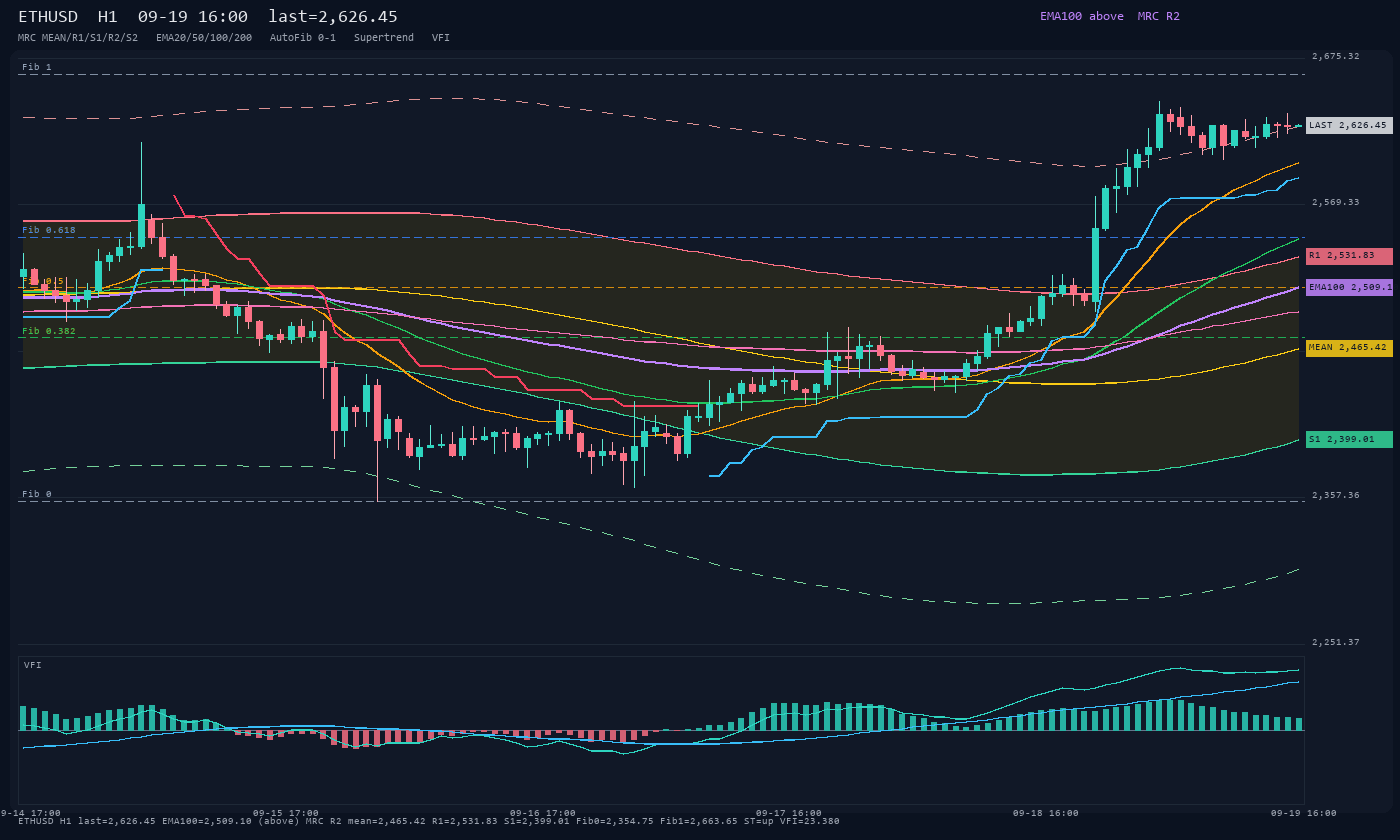Click the 'MRC R2' status text
Image resolution: width=1400 pixels, height=840 pixels.
pyautogui.click(x=1159, y=16)
